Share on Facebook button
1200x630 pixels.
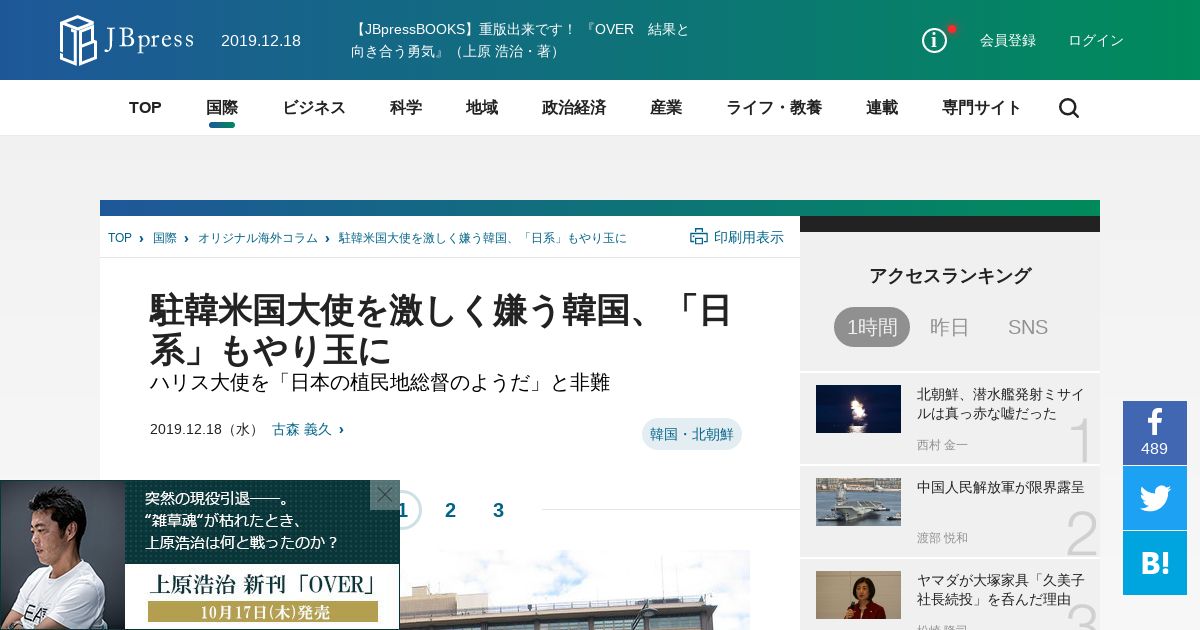point(1155,433)
